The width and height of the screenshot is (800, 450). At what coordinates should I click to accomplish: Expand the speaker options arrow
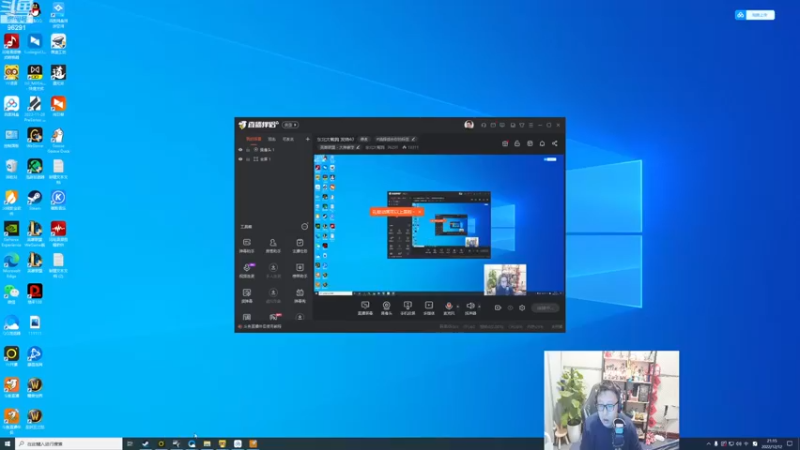click(x=479, y=307)
